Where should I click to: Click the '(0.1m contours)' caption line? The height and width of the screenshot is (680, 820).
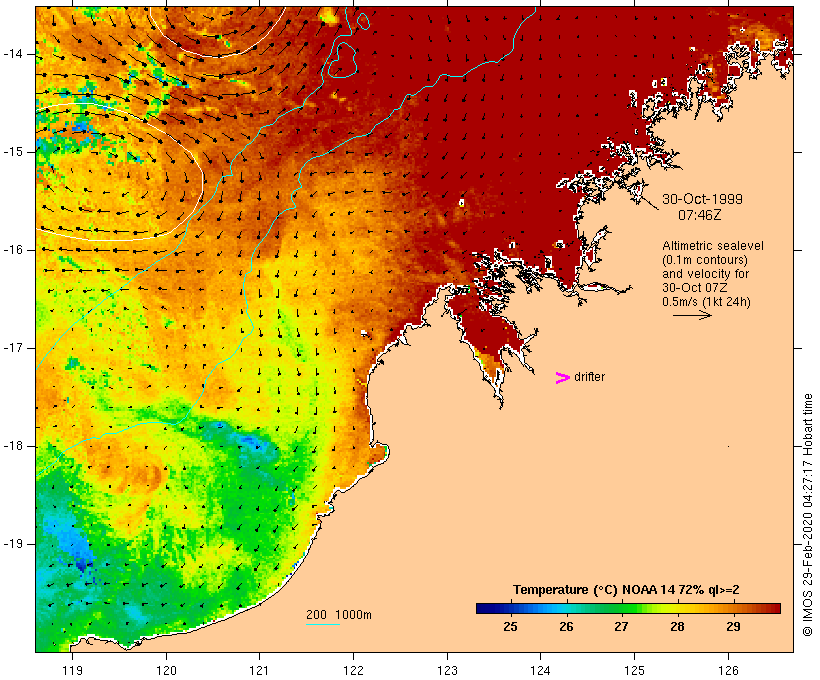(x=705, y=260)
